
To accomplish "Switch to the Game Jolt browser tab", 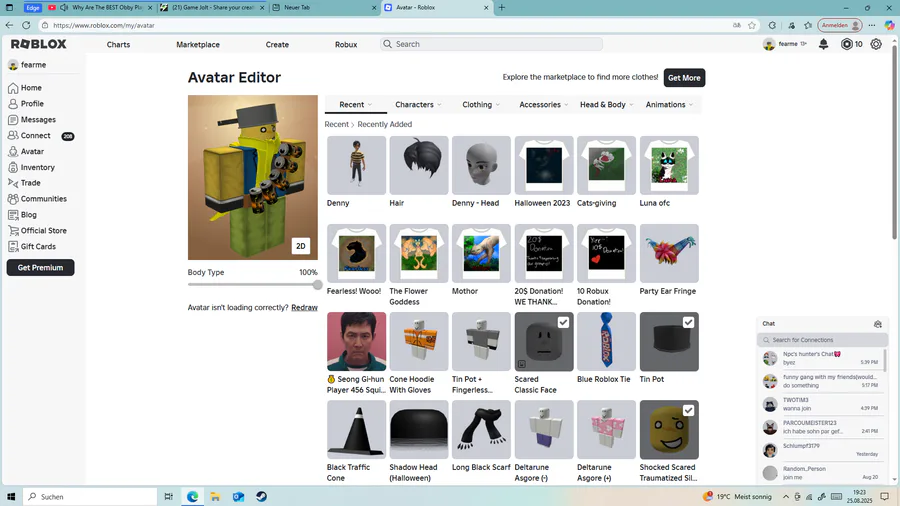I will 212,7.
